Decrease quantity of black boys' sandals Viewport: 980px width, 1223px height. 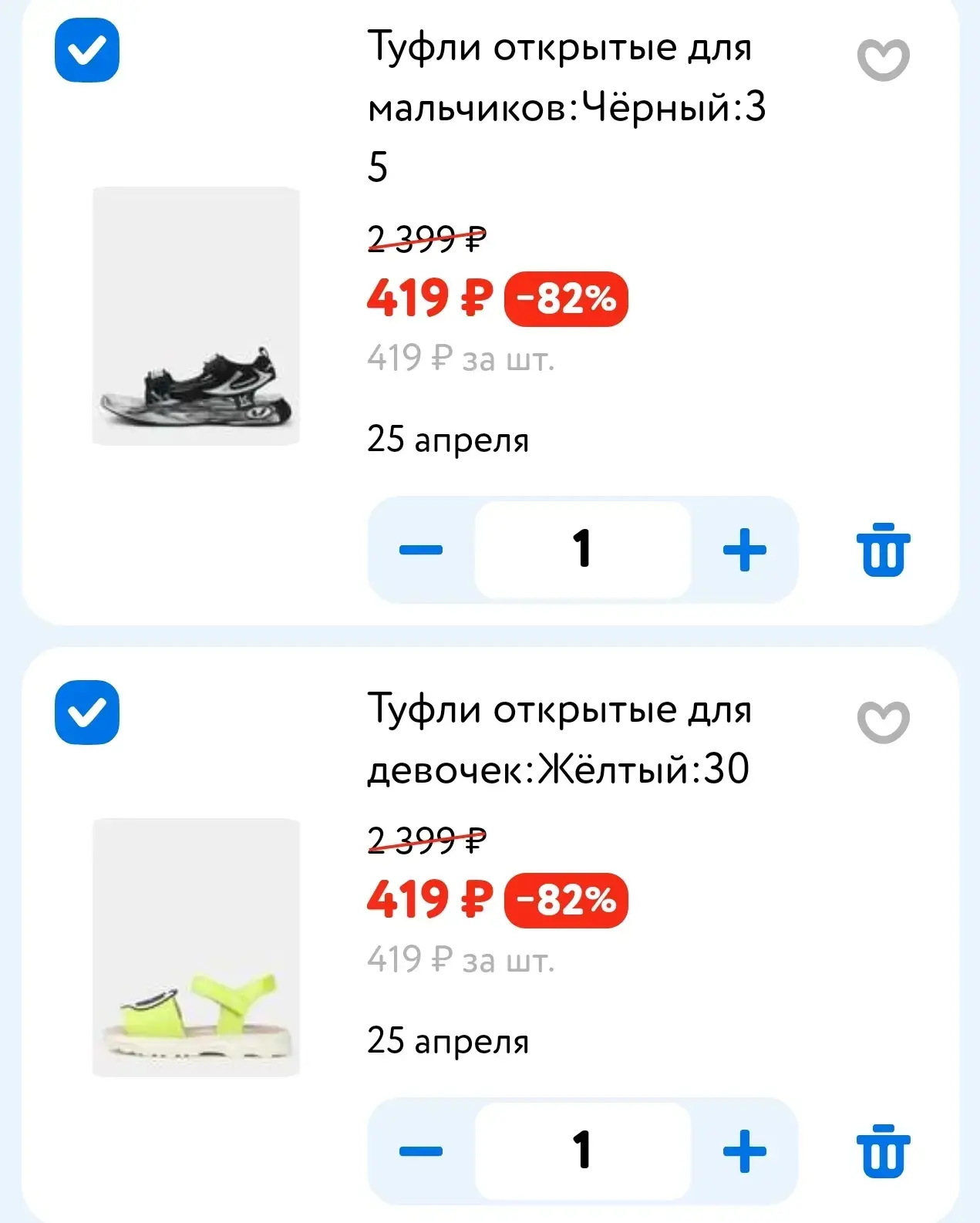421,550
